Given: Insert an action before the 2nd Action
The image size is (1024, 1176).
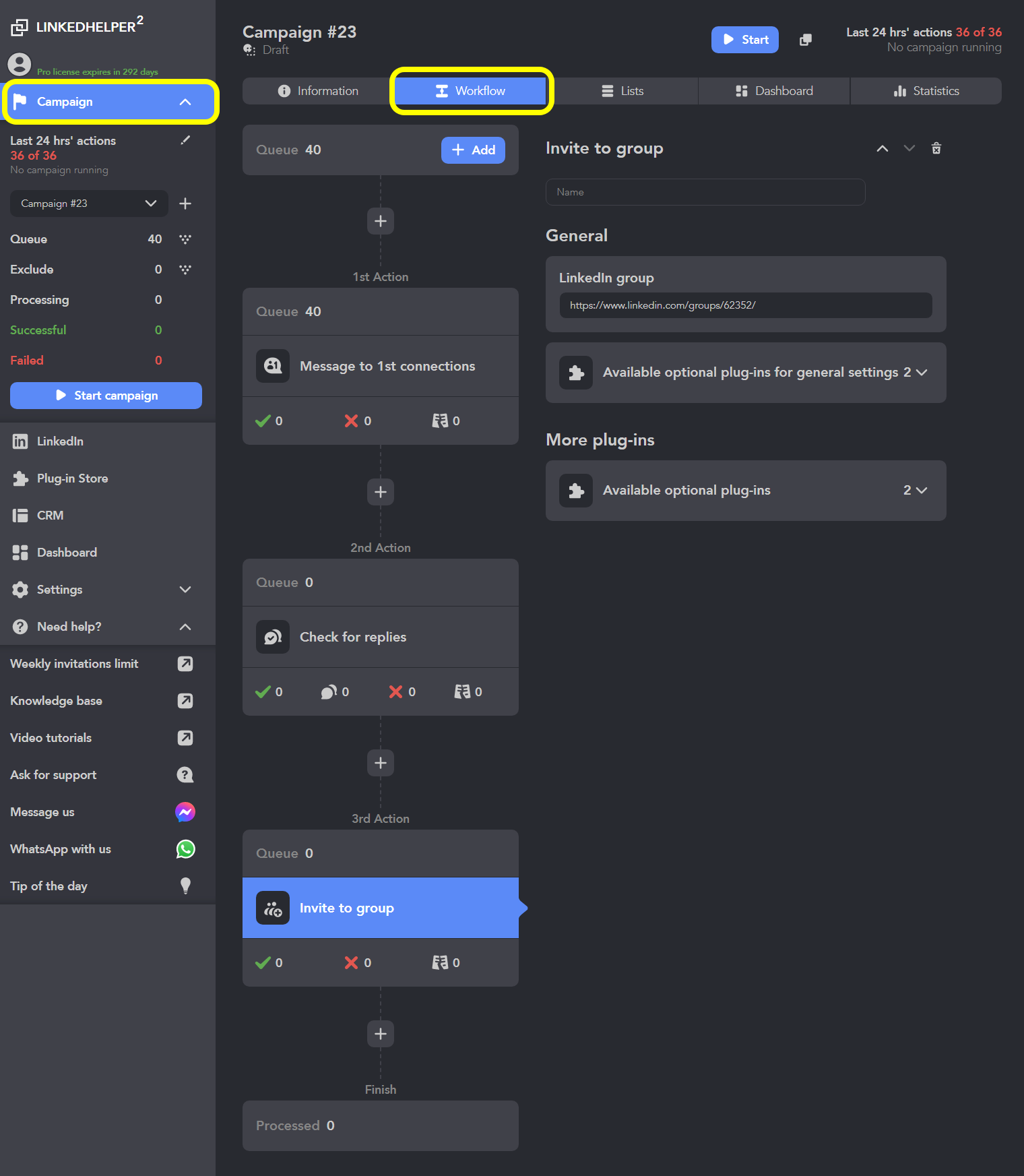Looking at the screenshot, I should 381,492.
